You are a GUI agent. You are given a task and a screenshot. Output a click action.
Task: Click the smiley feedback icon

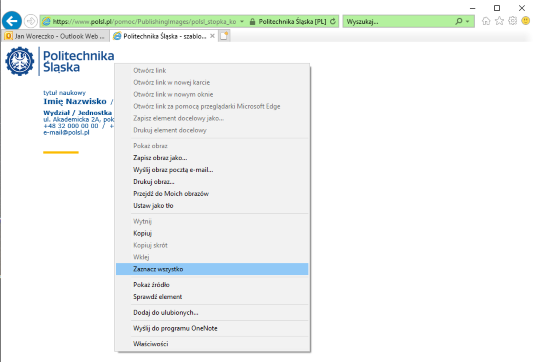(x=526, y=21)
